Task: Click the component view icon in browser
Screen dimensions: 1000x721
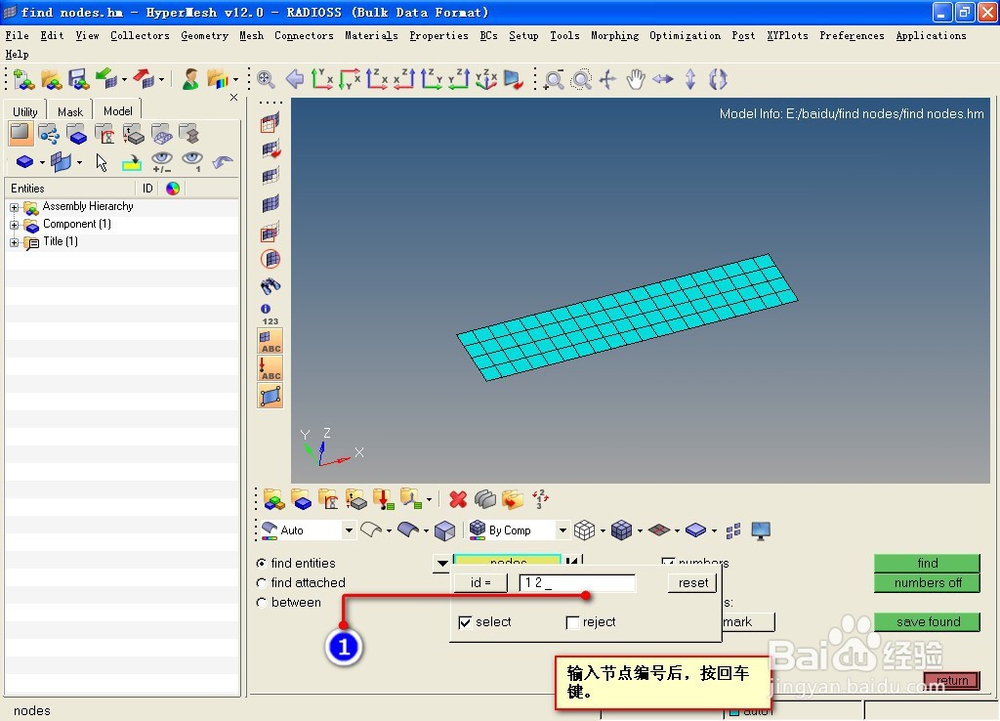Action: 77,134
